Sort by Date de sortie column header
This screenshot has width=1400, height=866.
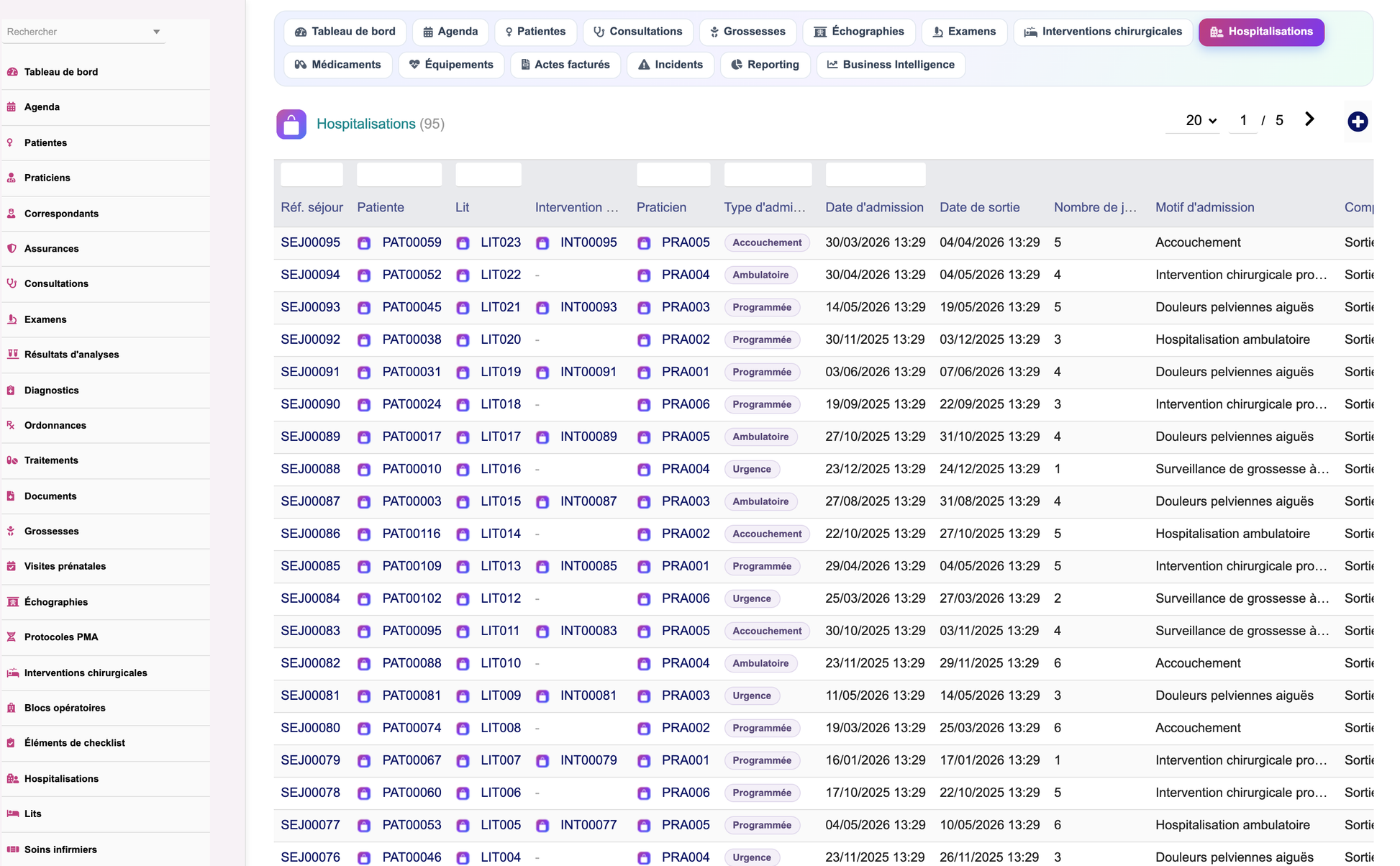click(x=980, y=207)
